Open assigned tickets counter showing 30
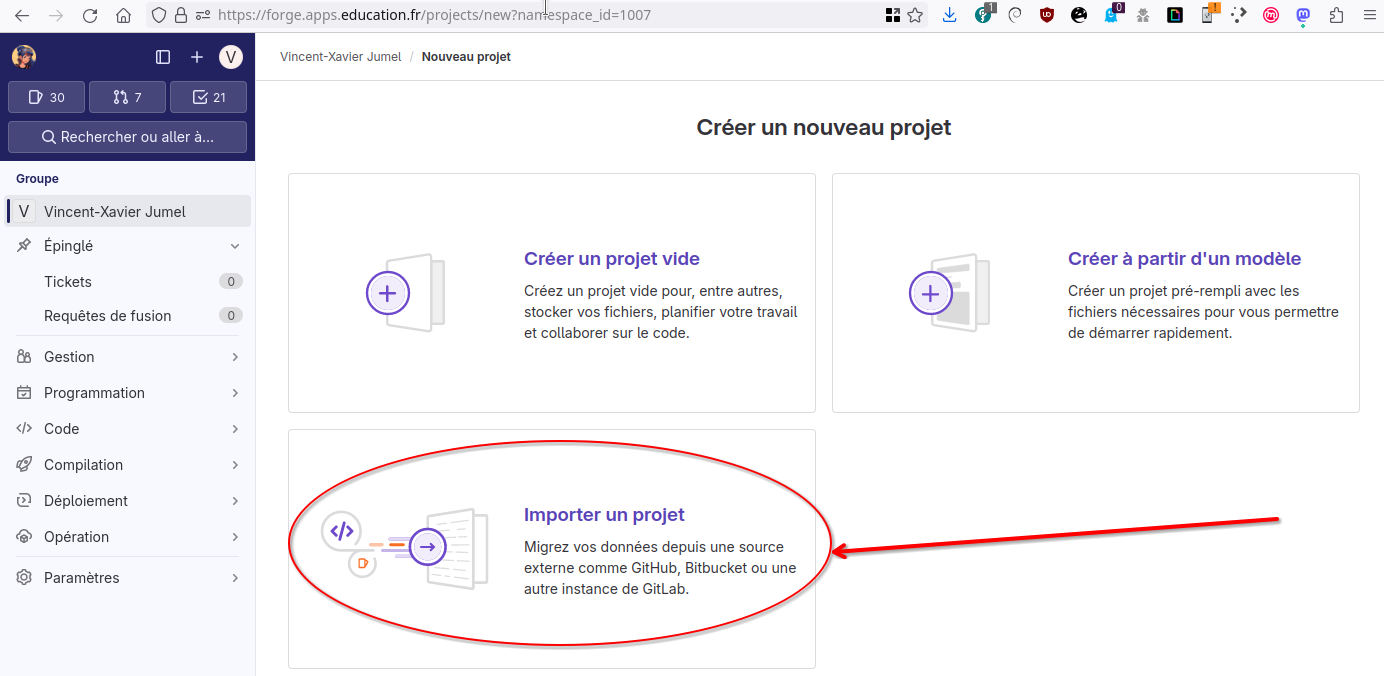The image size is (1384, 676). (47, 97)
